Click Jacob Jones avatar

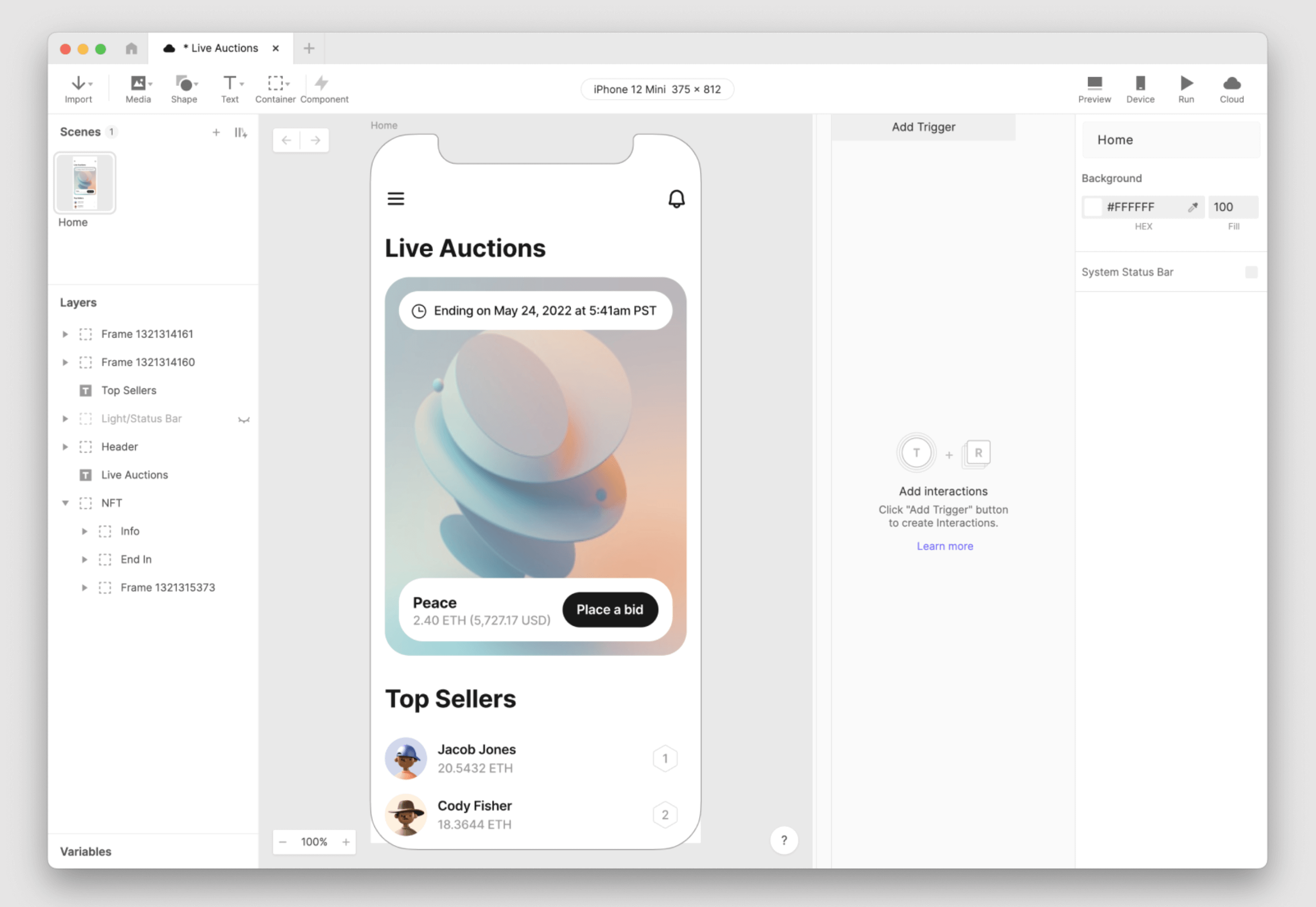point(406,759)
